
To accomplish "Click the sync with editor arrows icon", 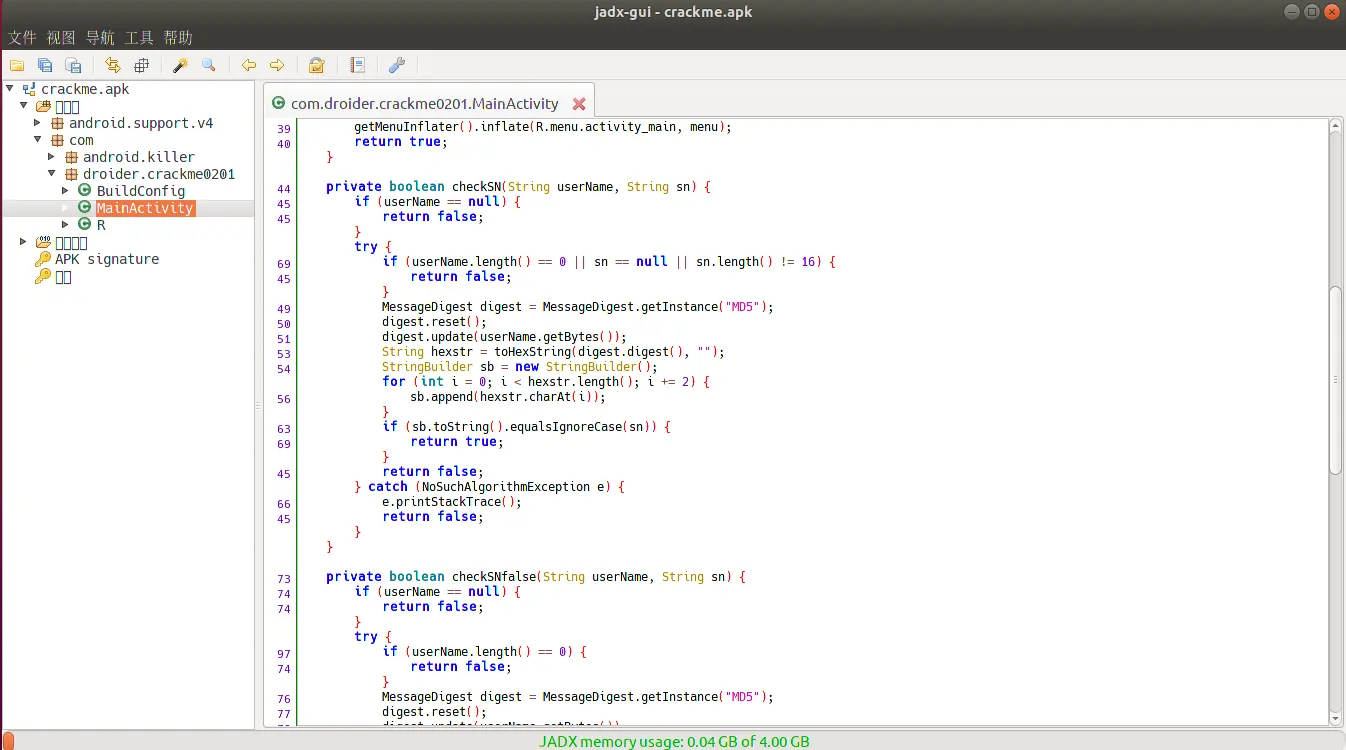I will tap(113, 65).
